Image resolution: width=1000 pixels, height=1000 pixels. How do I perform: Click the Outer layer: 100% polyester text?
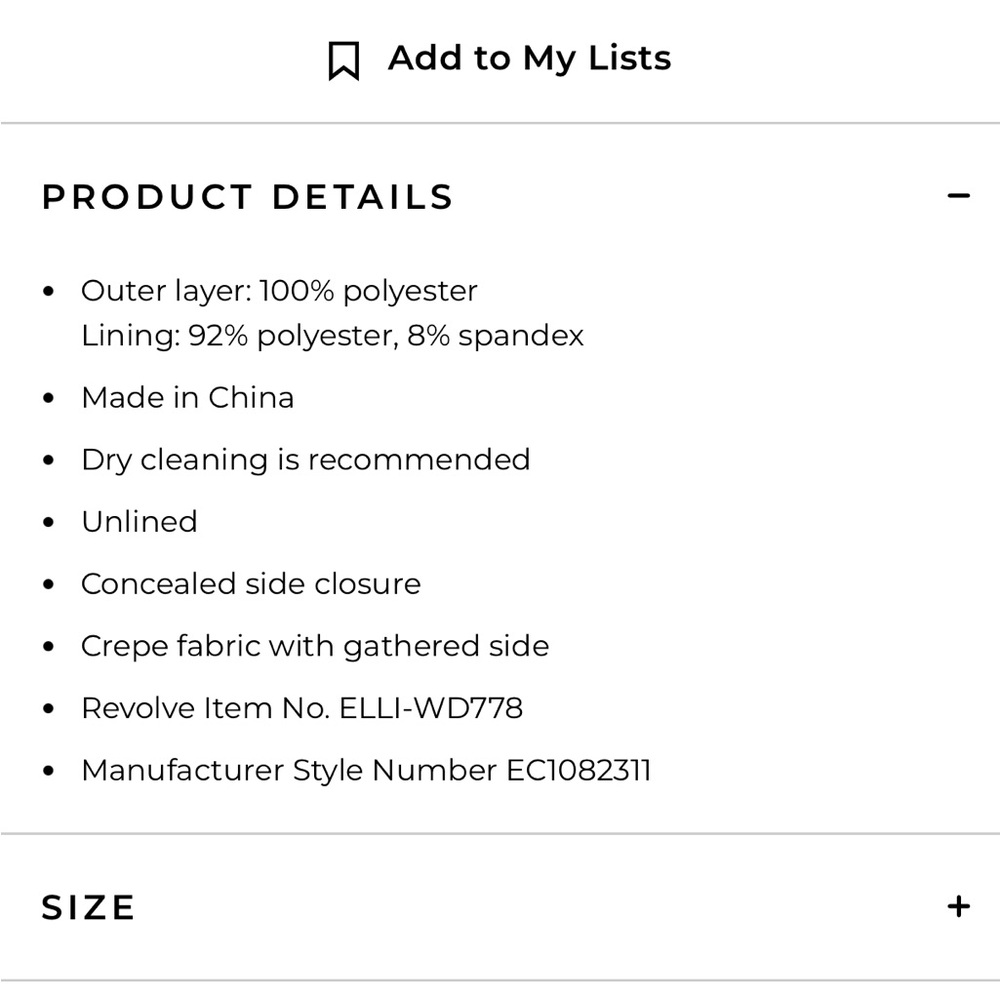coord(279,291)
